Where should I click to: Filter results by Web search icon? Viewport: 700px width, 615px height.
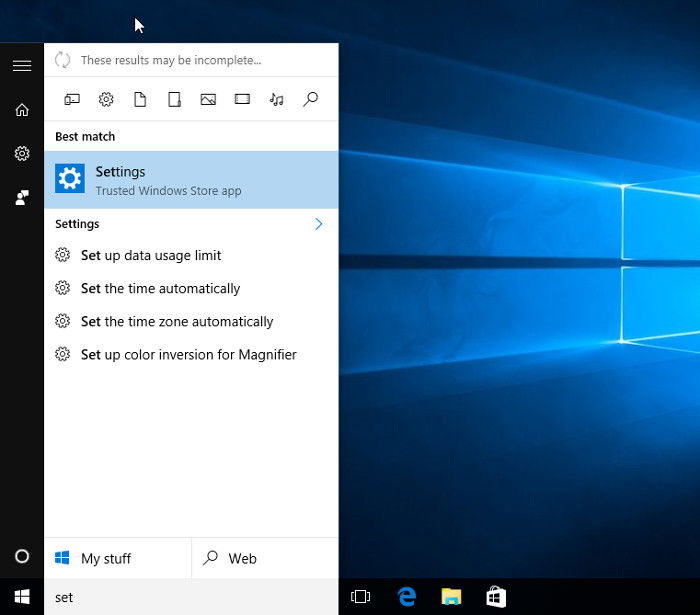310,99
